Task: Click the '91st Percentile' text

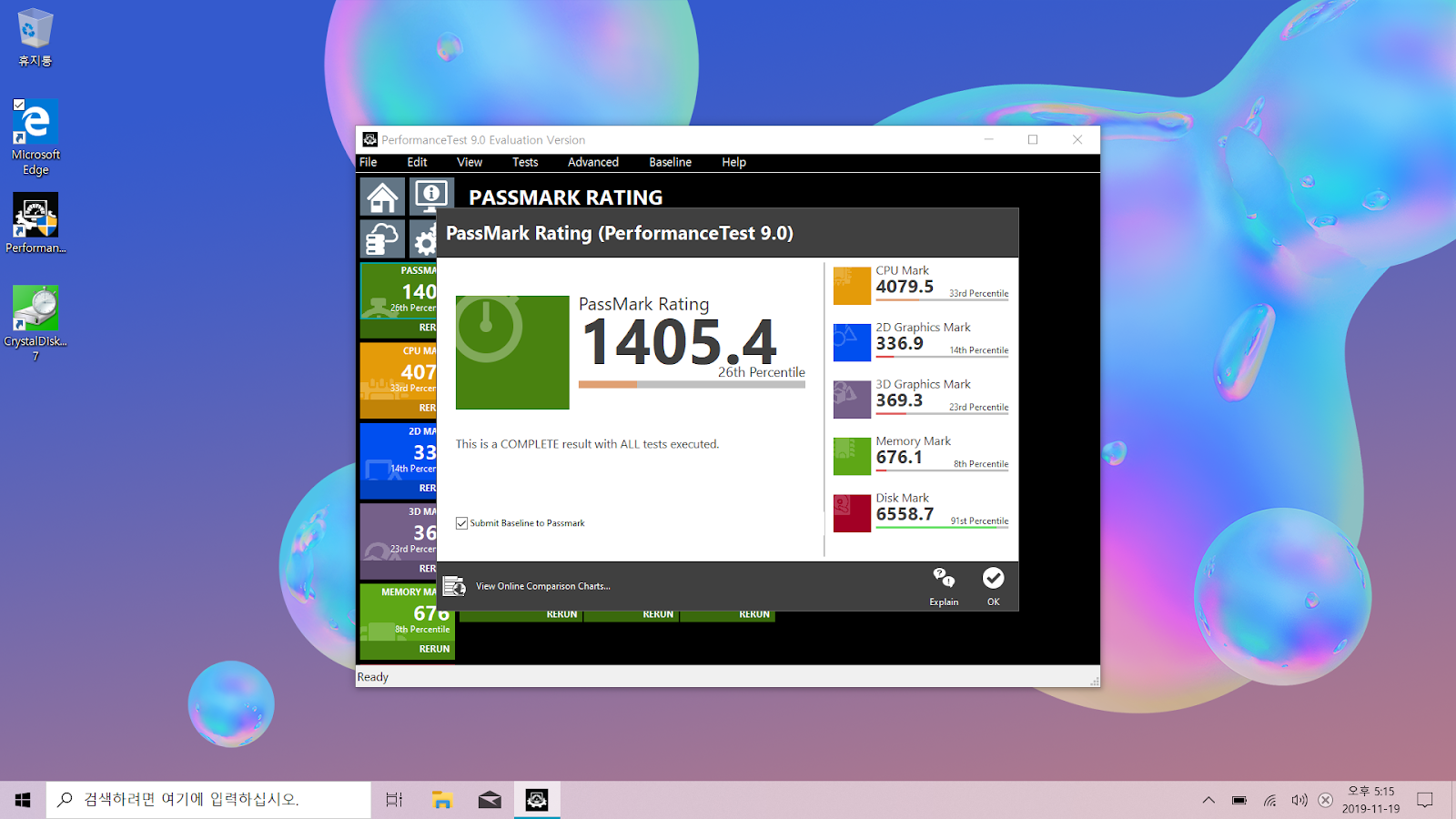Action: 979,521
